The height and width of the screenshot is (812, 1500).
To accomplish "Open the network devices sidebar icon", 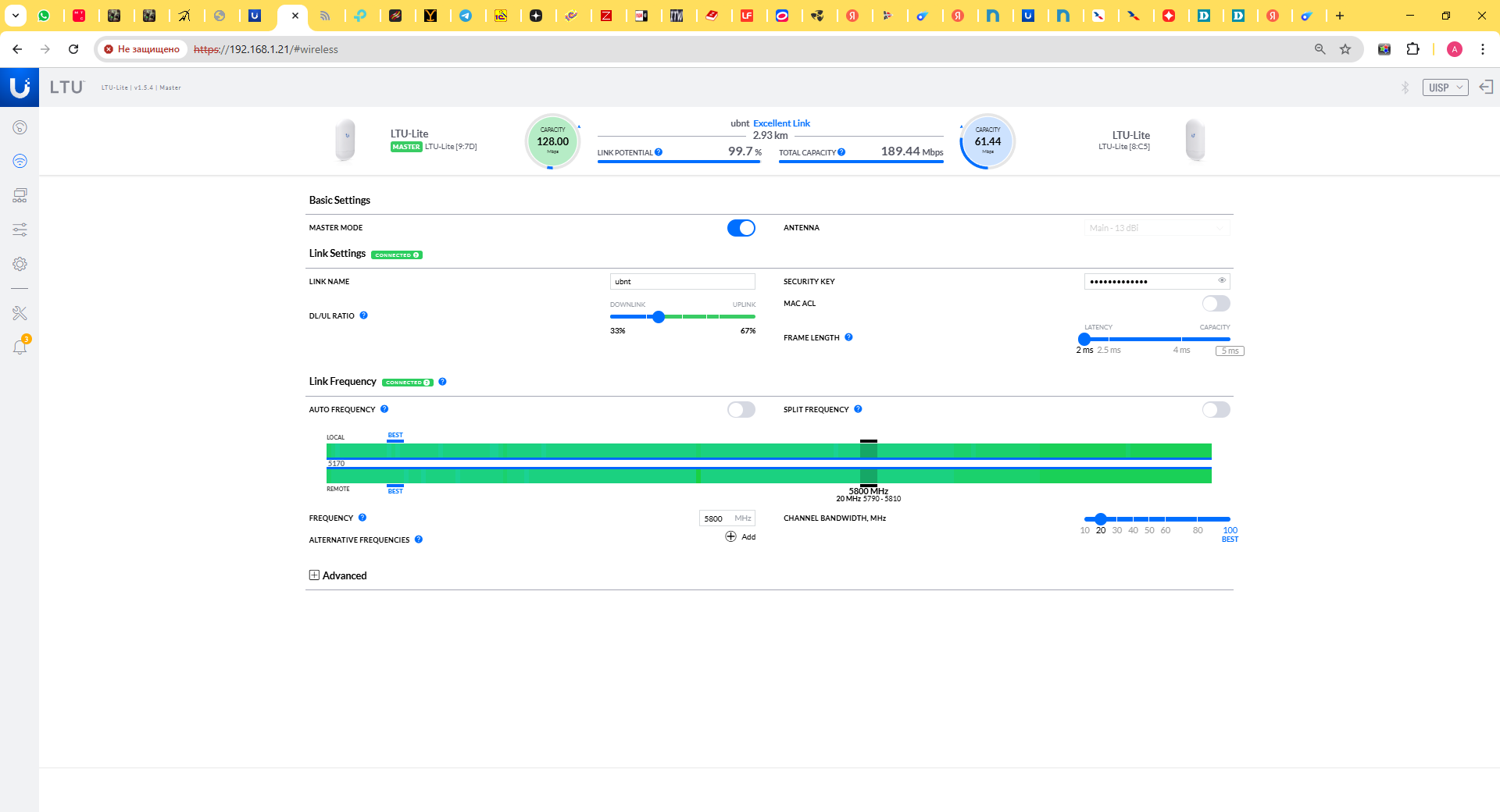I will (20, 195).
